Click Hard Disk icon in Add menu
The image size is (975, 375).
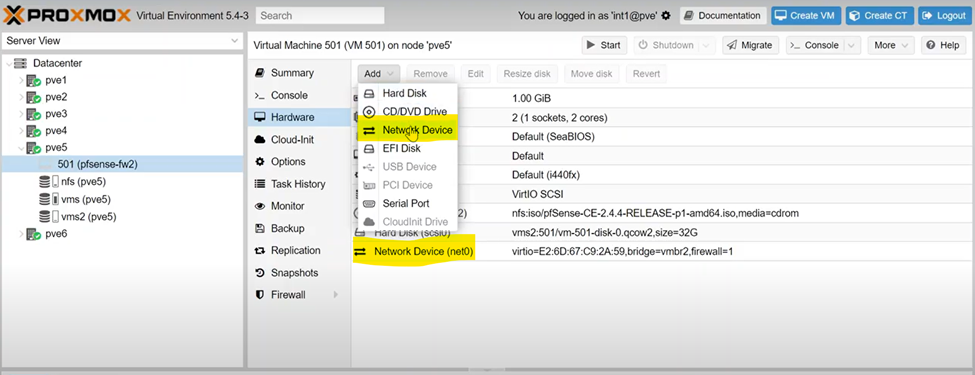point(369,93)
